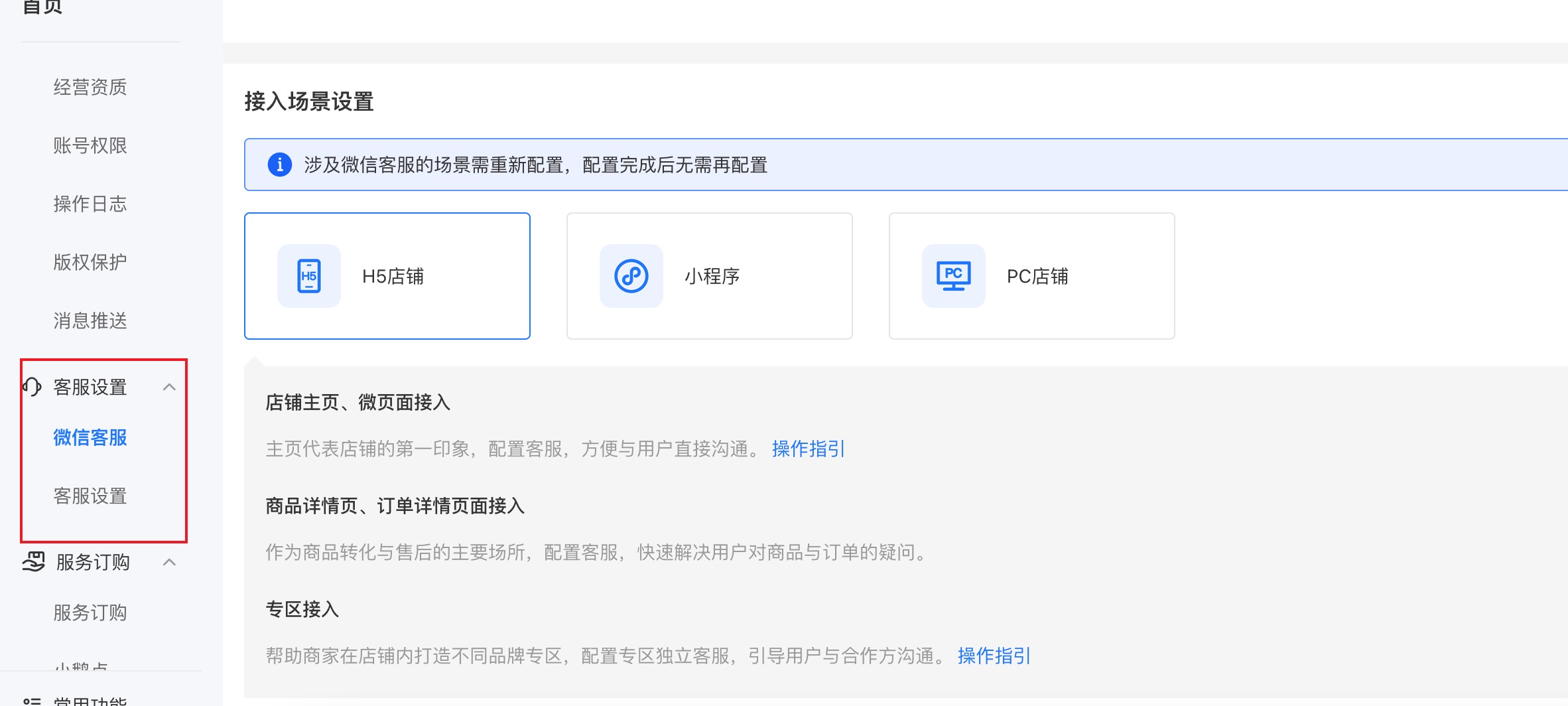Click the mini program logo icon
1568x706 pixels.
coord(631,276)
